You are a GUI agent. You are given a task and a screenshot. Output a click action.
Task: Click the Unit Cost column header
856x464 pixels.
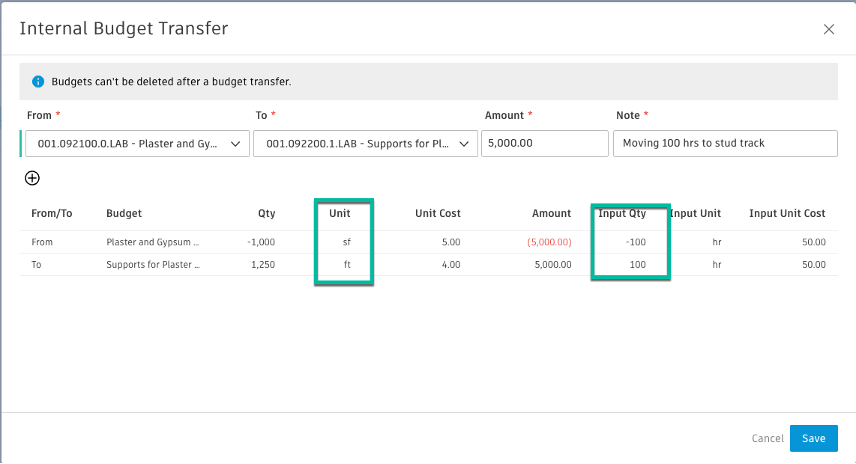pyautogui.click(x=437, y=213)
